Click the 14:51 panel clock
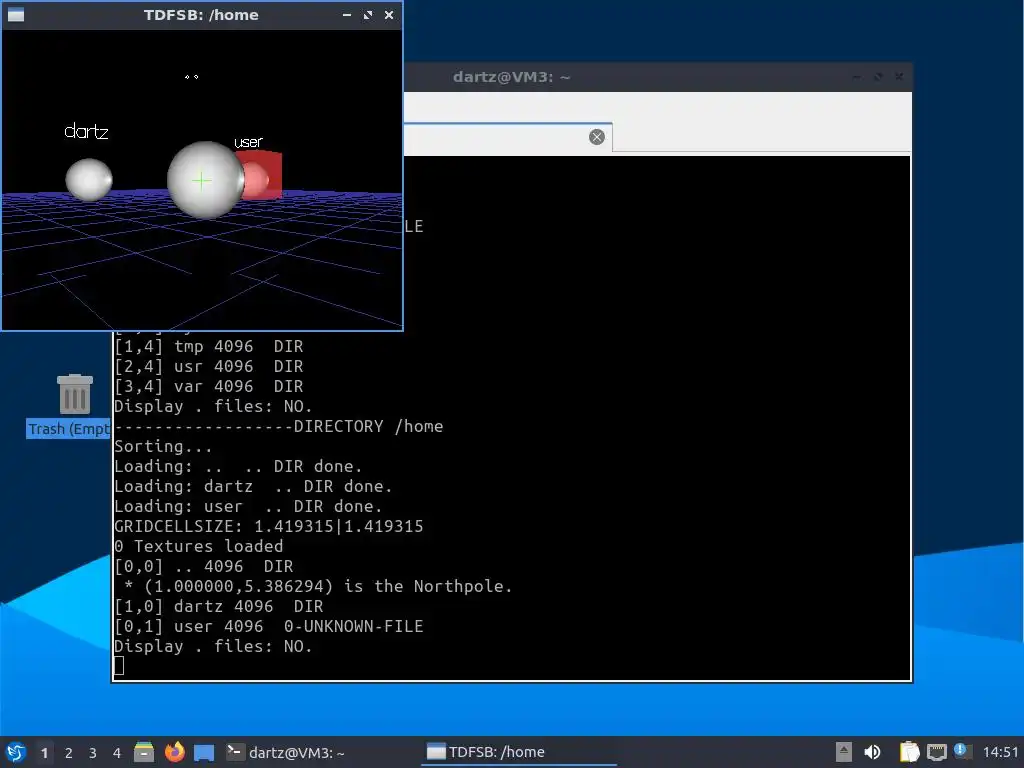1024x768 pixels. (x=1000, y=752)
